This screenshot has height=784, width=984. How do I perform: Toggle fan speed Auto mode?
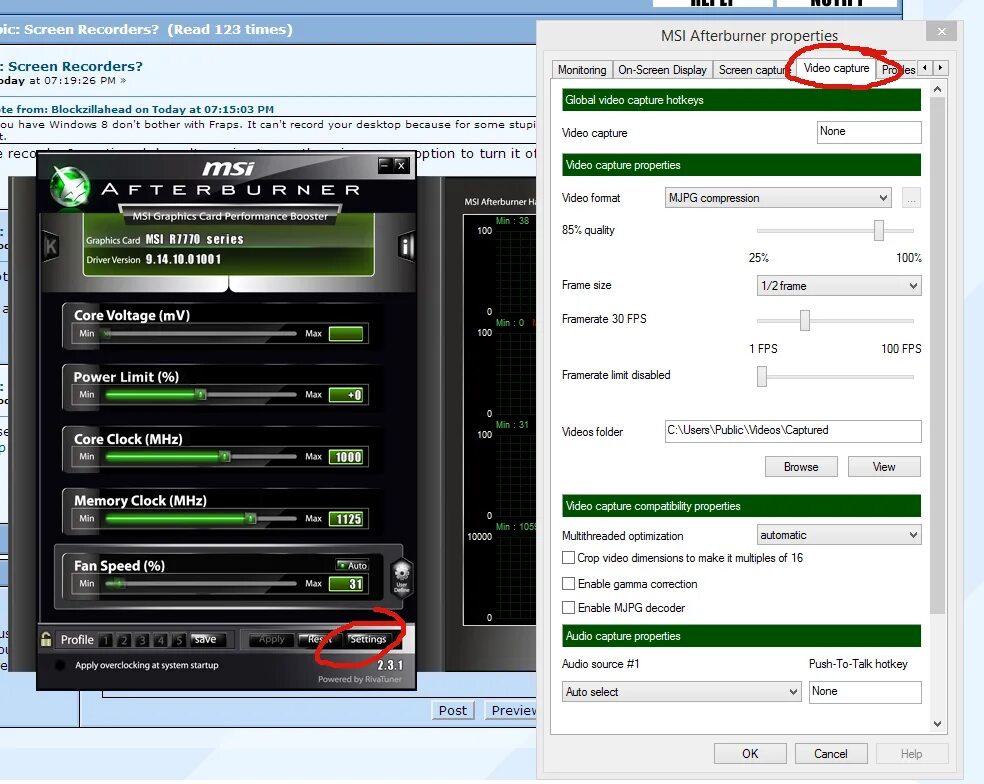coord(352,566)
